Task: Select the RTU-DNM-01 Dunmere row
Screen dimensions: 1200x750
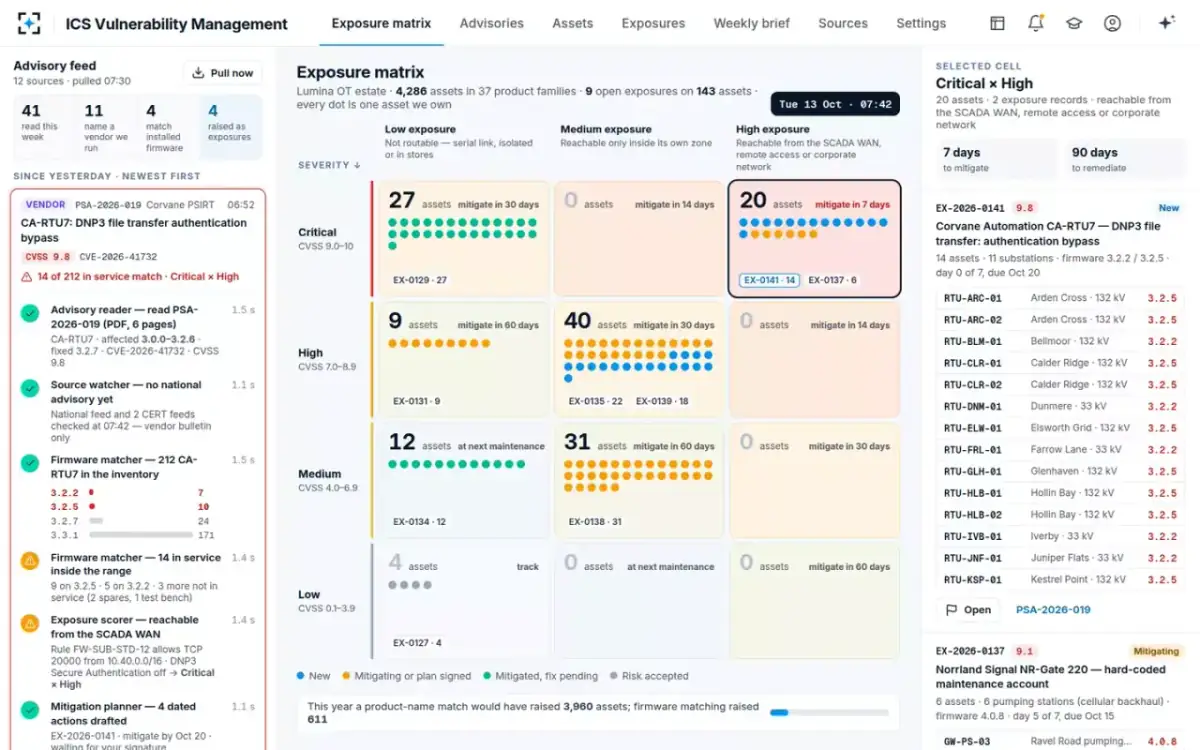Action: point(1060,406)
